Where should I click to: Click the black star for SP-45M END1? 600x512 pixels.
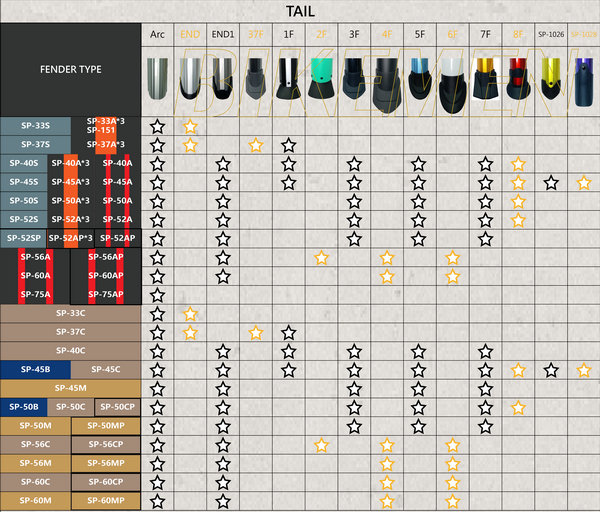coord(223,389)
